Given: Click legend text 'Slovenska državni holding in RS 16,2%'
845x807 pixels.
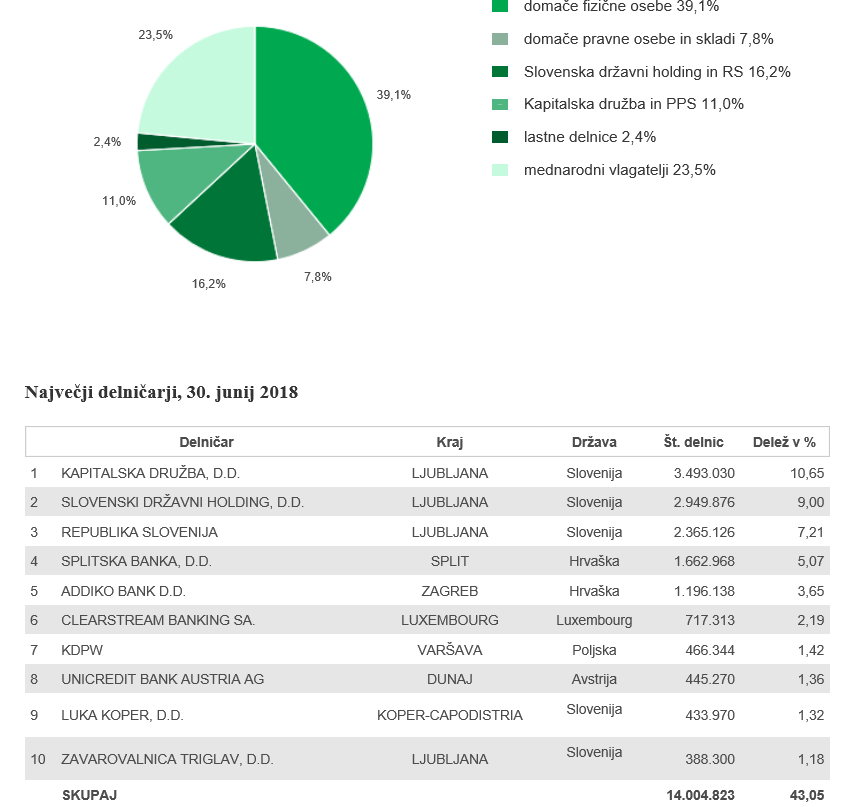Looking at the screenshot, I should pos(657,72).
